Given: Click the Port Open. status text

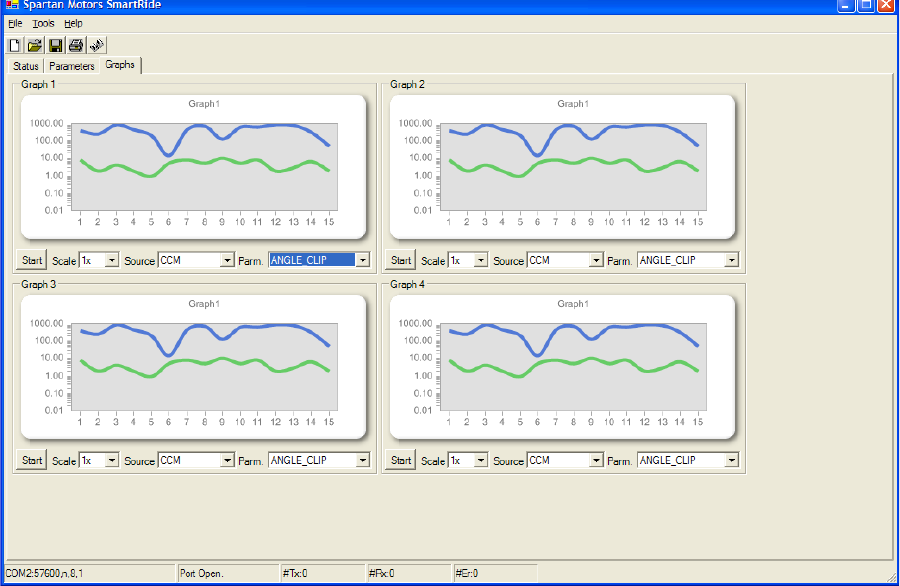Looking at the screenshot, I should click(x=201, y=573).
